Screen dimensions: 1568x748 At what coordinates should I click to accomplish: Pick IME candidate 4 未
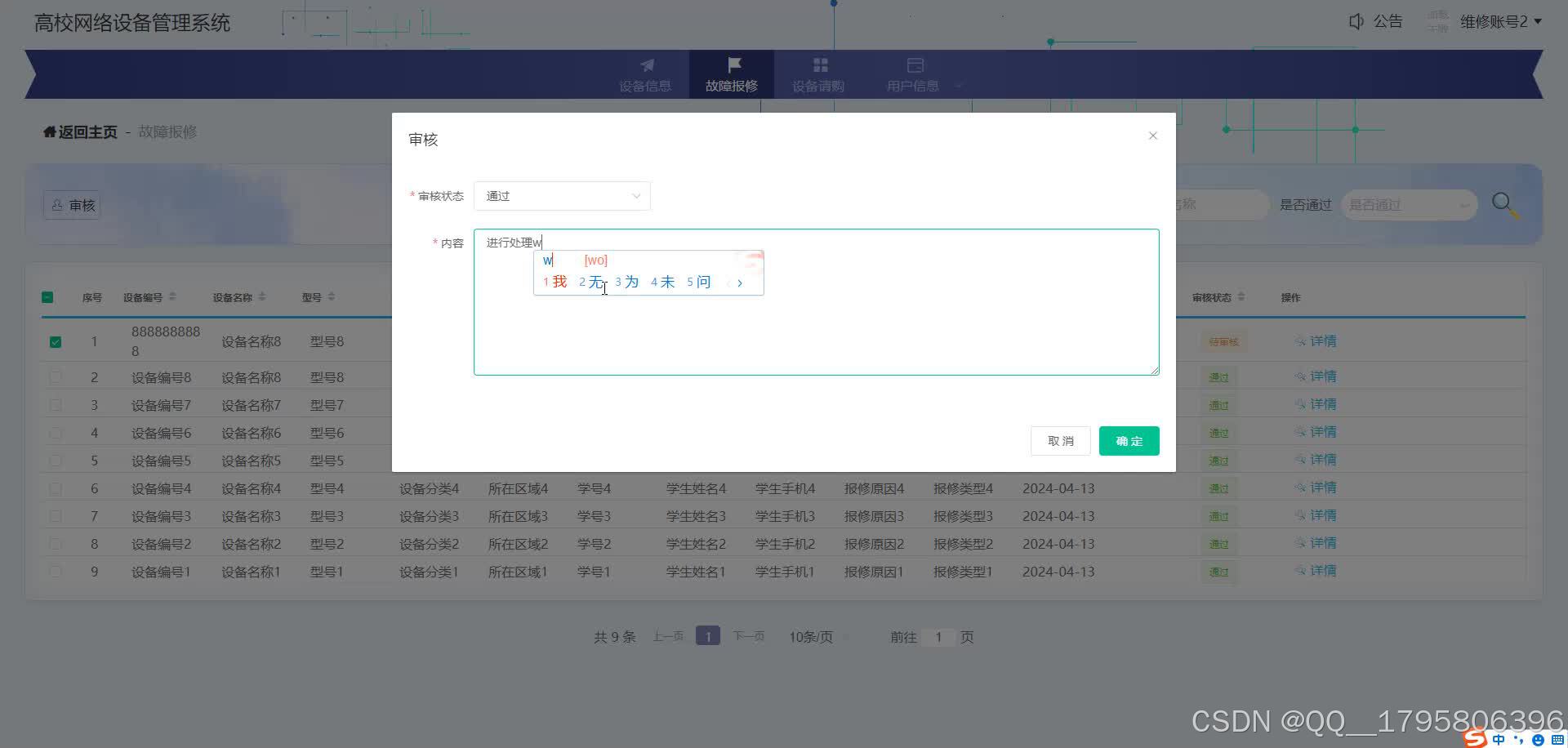click(x=663, y=282)
